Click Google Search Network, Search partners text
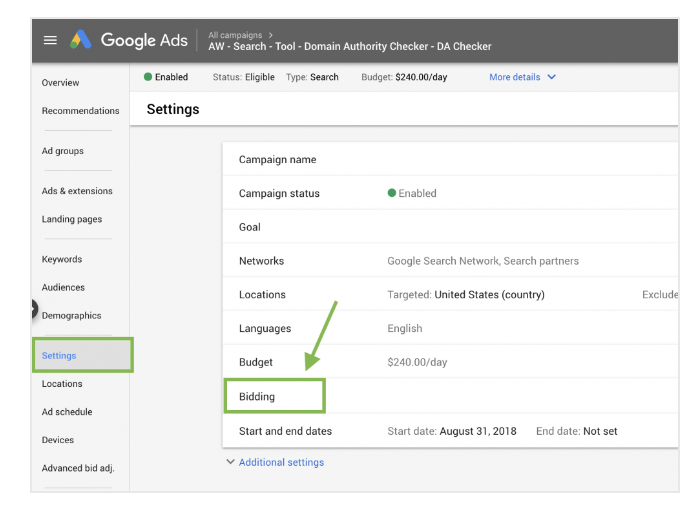 point(483,261)
